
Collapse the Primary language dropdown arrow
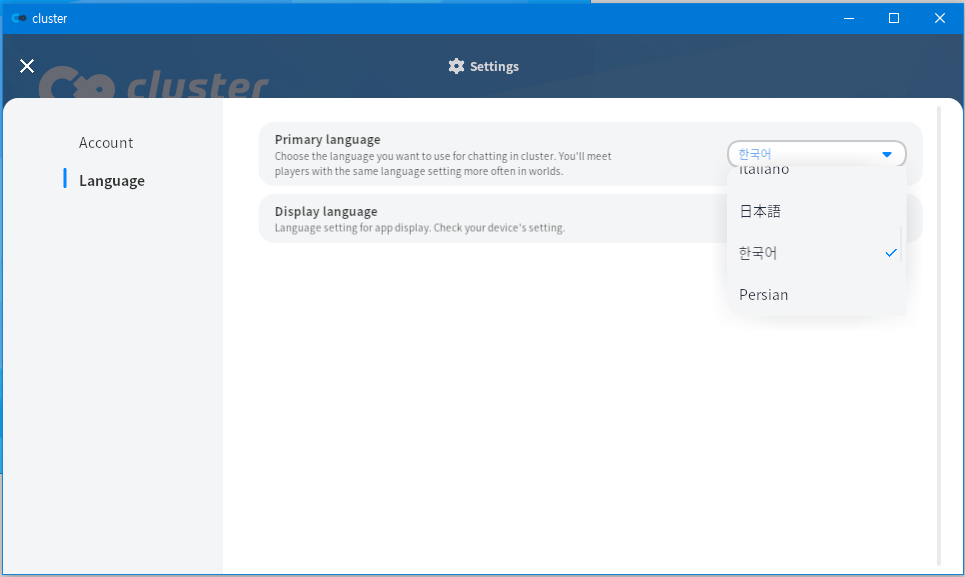887,154
